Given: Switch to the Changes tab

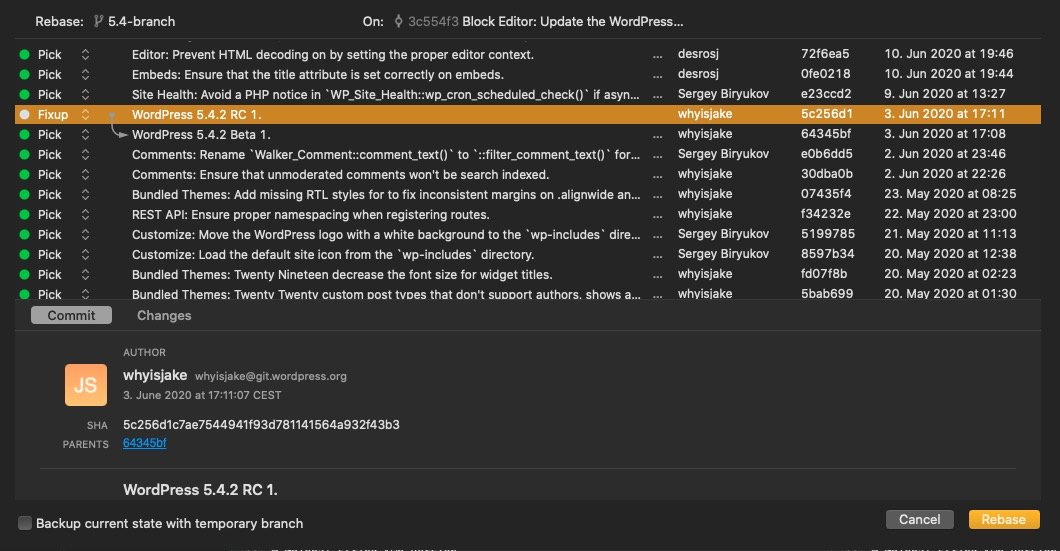Looking at the screenshot, I should [x=164, y=315].
